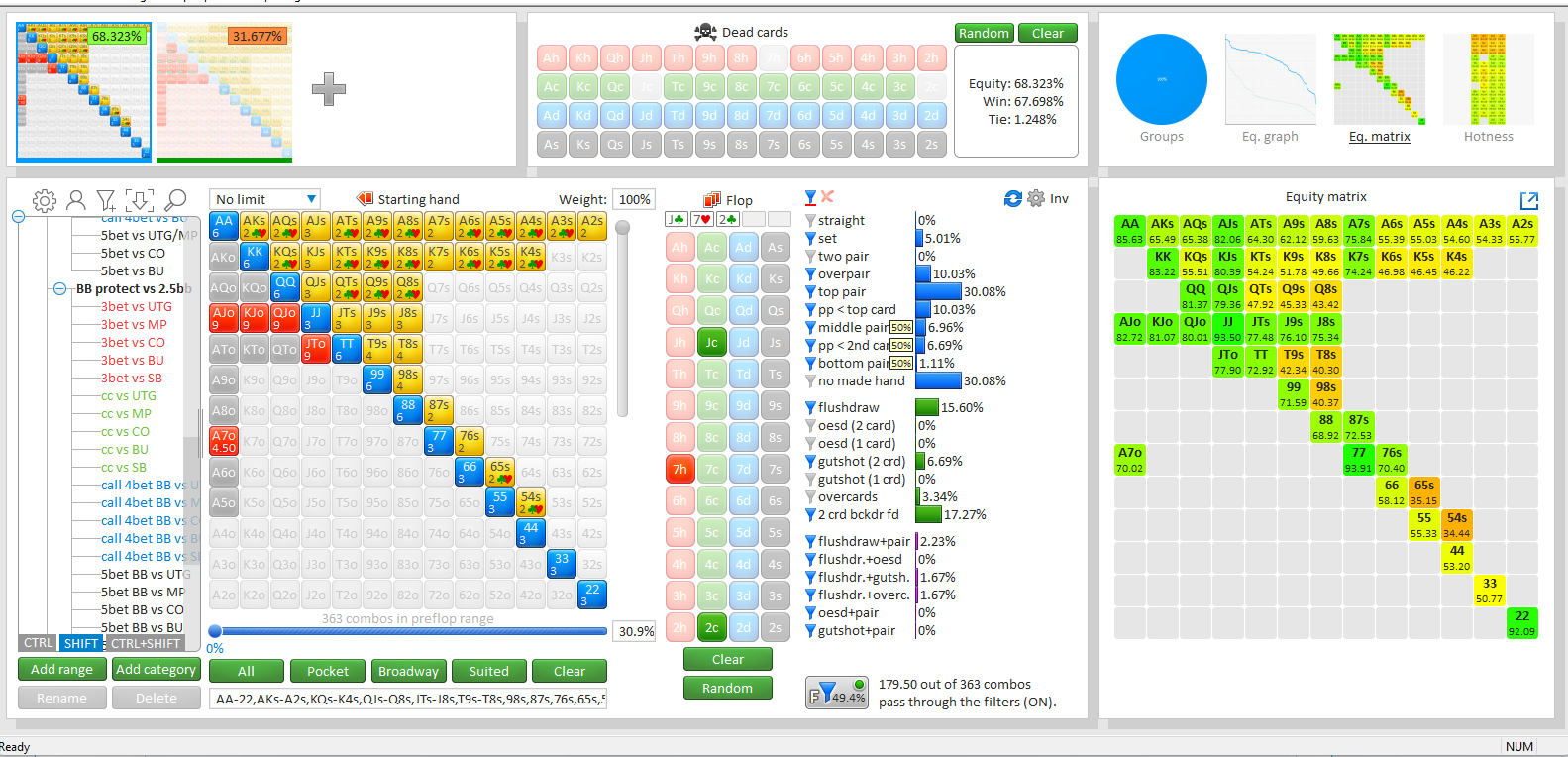The width and height of the screenshot is (1568, 757).
Task: Click the J♣ flop card slot
Action: click(677, 220)
